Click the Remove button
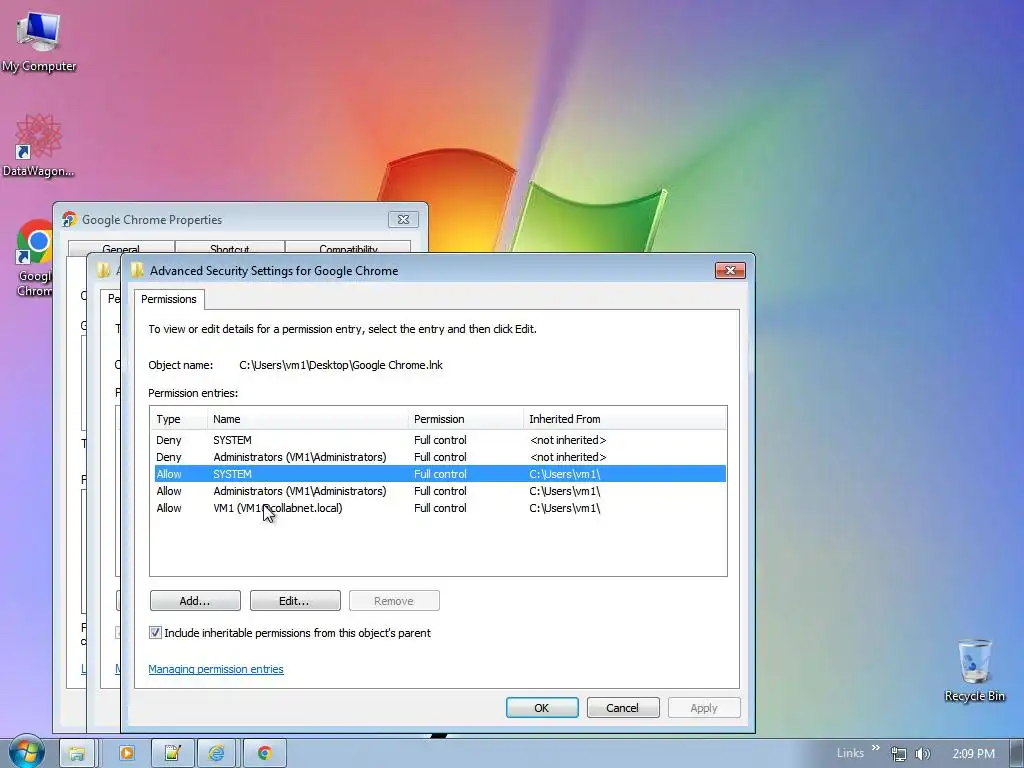 pos(394,601)
